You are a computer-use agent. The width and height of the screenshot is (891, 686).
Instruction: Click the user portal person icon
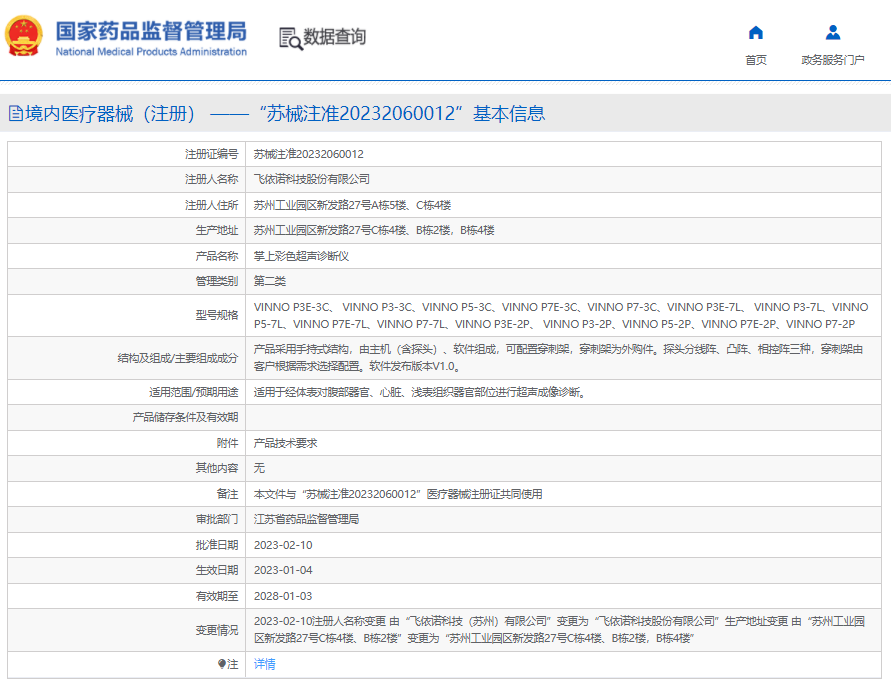tap(833, 32)
